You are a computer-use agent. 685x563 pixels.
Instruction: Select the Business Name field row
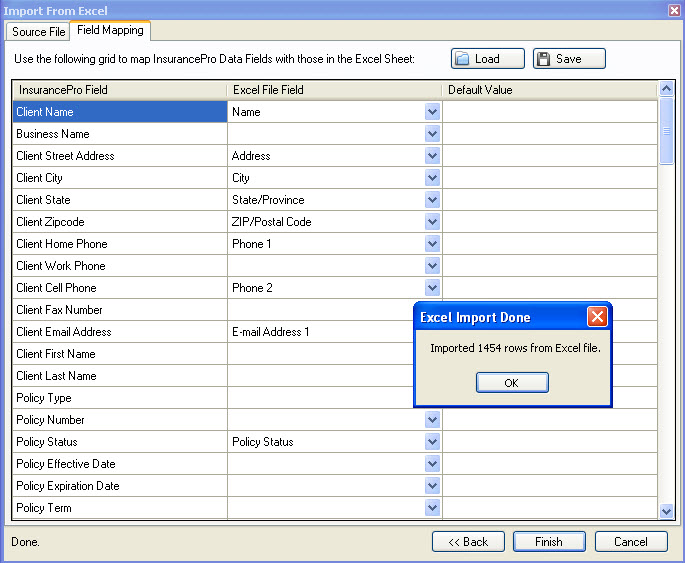(120, 134)
